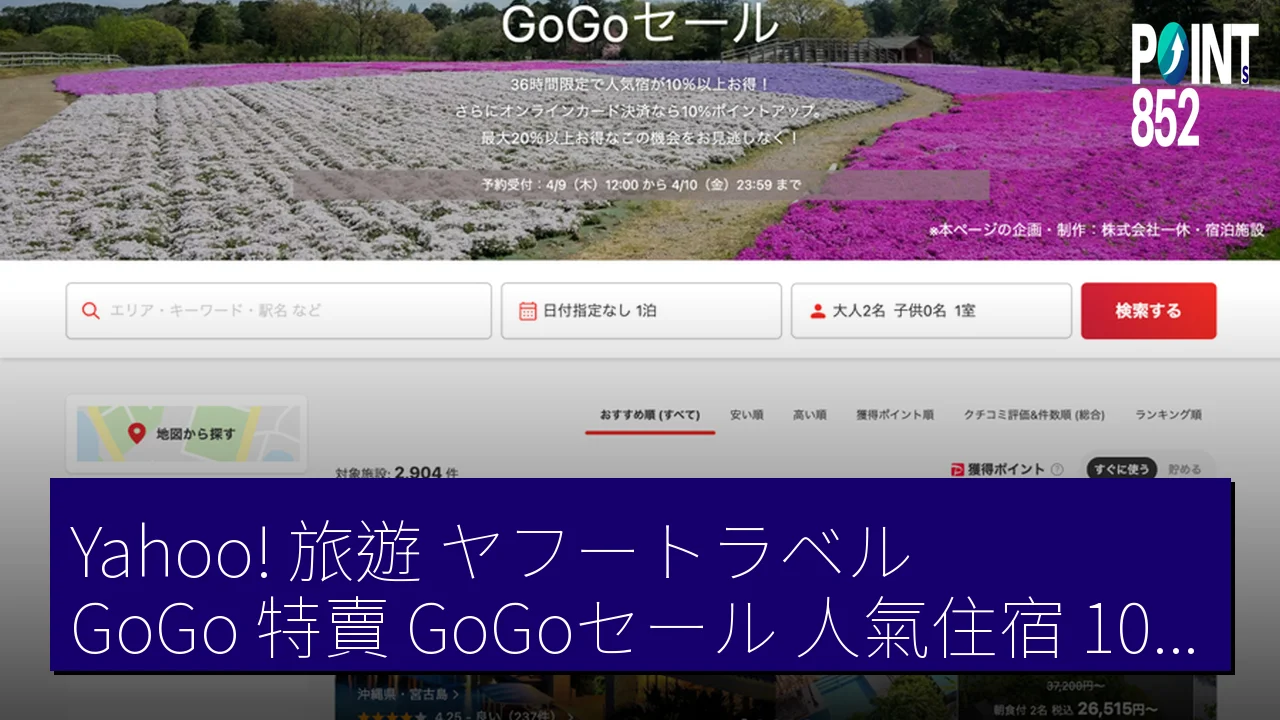1280x720 pixels.
Task: Switch points option to 貯める
Action: click(1184, 469)
